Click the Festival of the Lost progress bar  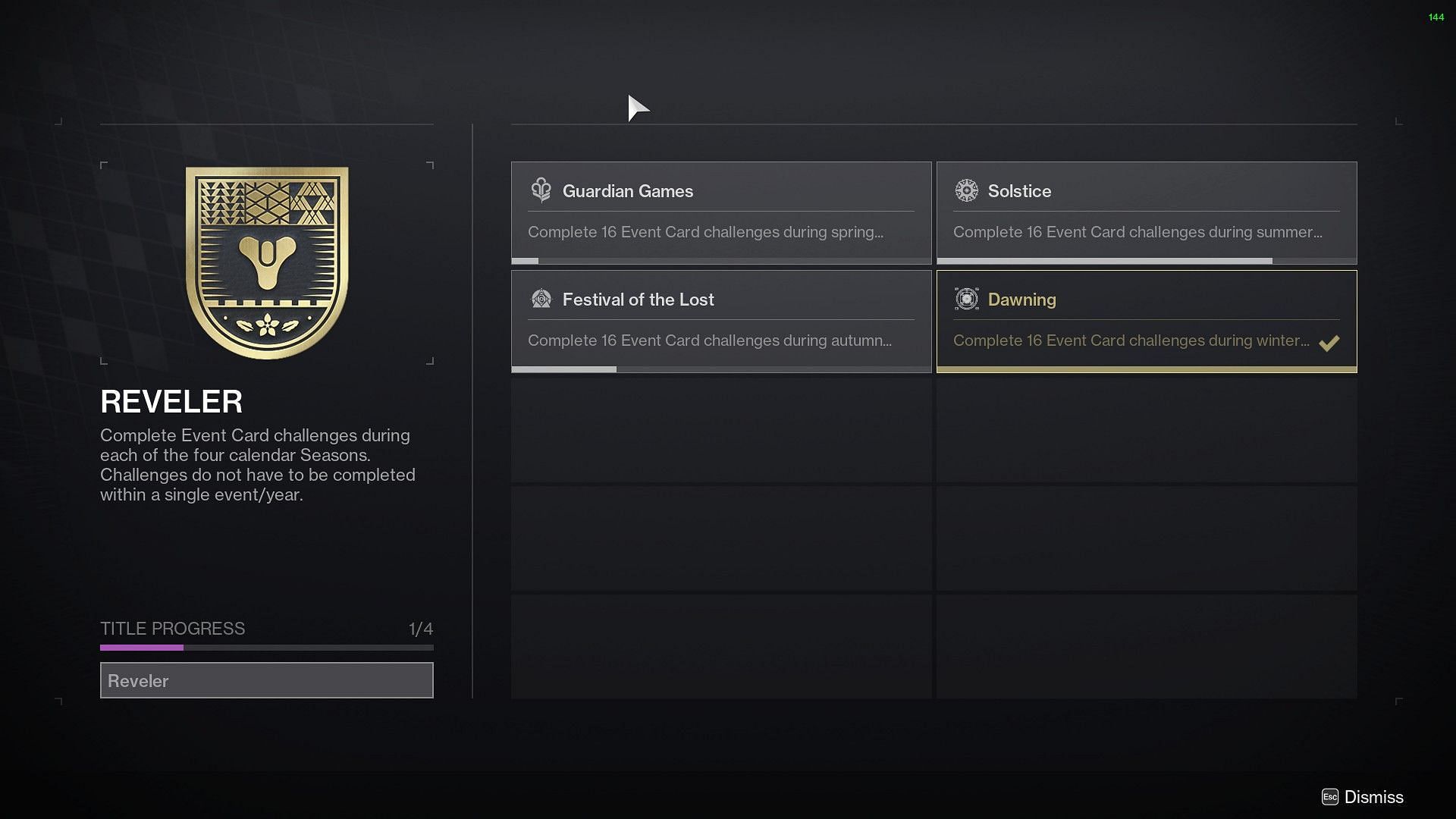(721, 369)
